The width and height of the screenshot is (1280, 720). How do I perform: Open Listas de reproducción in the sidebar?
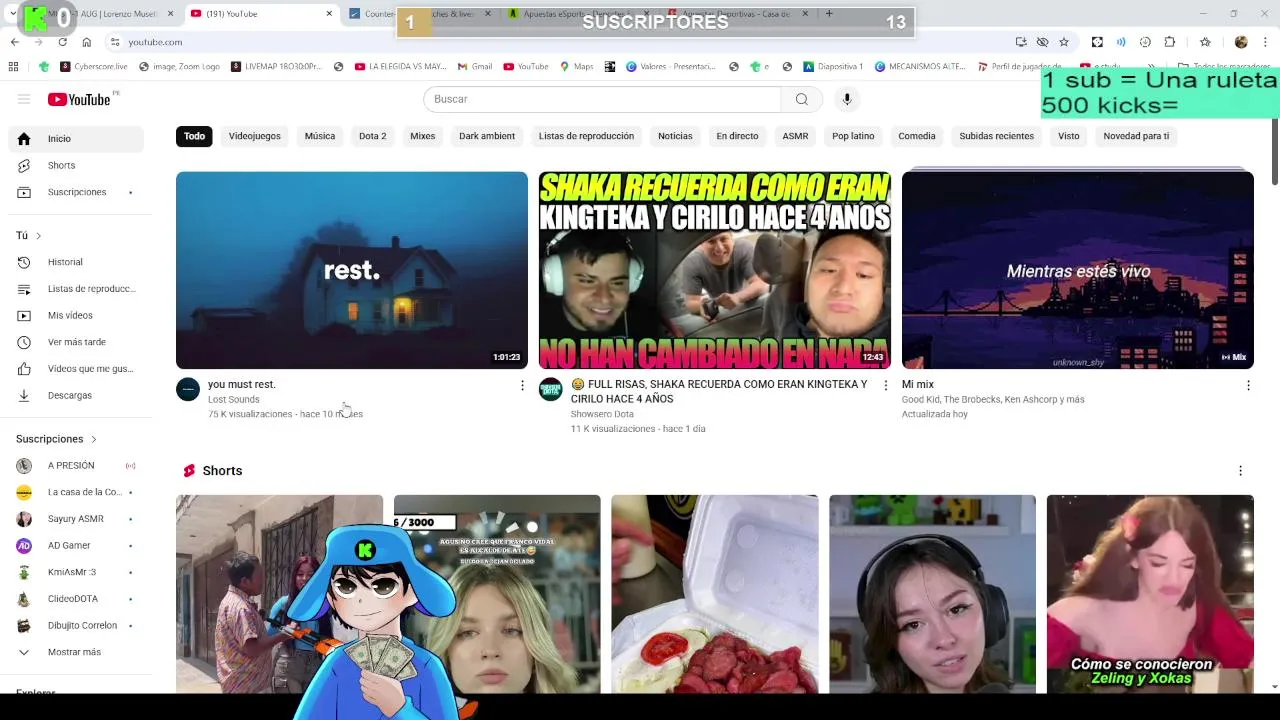point(76,289)
